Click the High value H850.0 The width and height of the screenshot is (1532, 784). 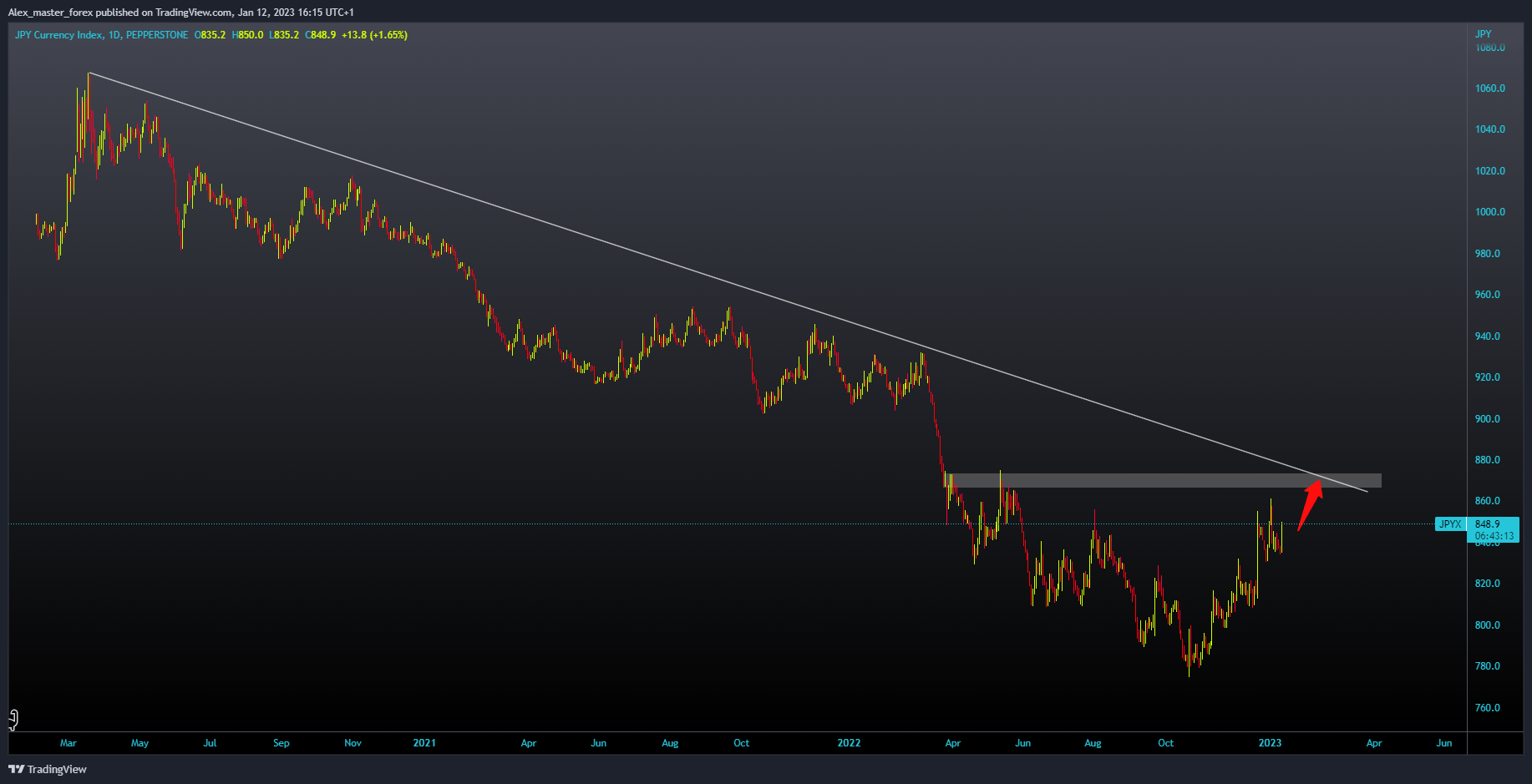[248, 35]
